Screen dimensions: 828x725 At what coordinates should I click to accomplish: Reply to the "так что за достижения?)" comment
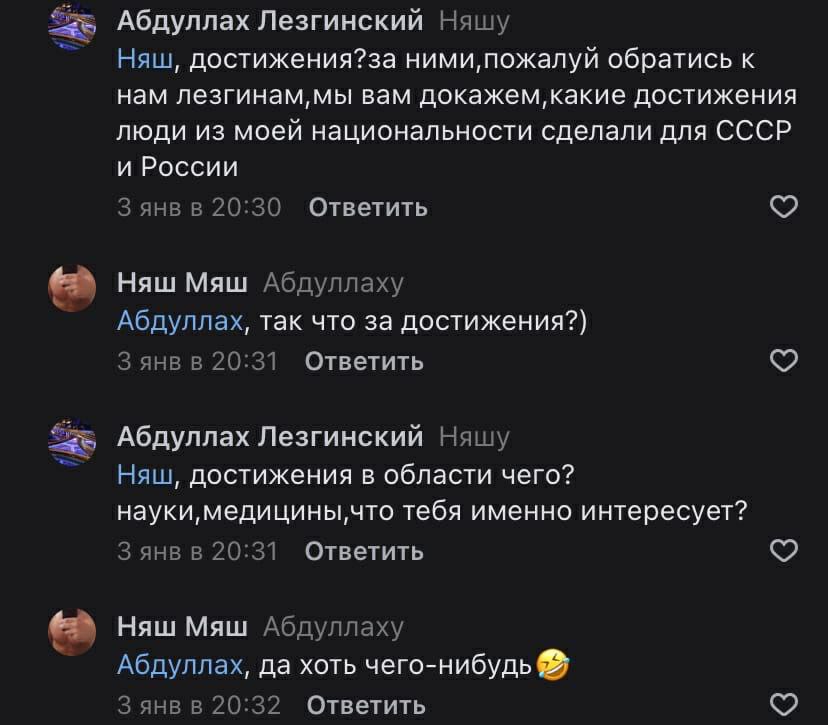[x=364, y=361]
